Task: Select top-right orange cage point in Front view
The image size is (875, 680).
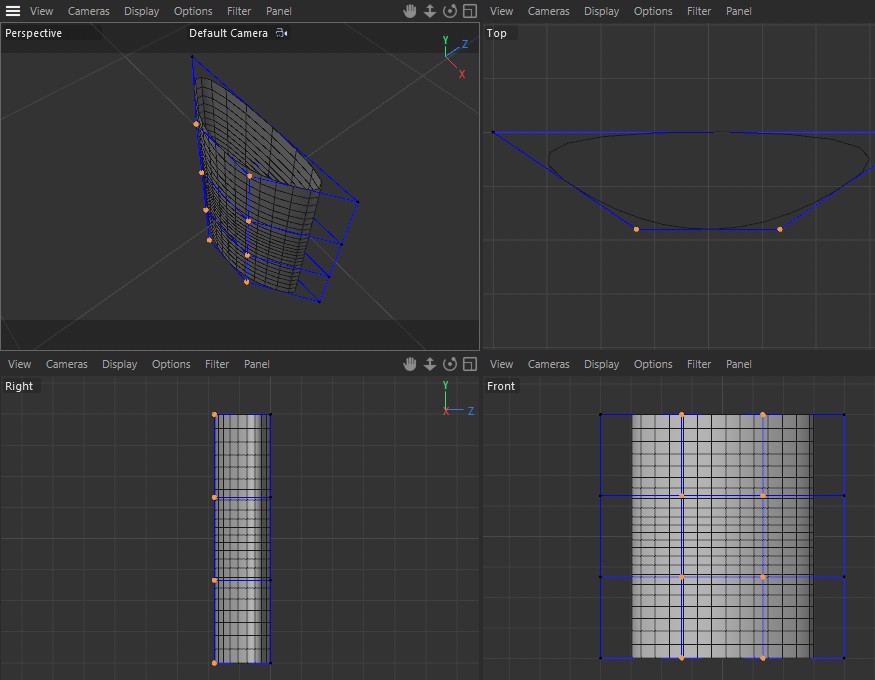Action: point(763,414)
